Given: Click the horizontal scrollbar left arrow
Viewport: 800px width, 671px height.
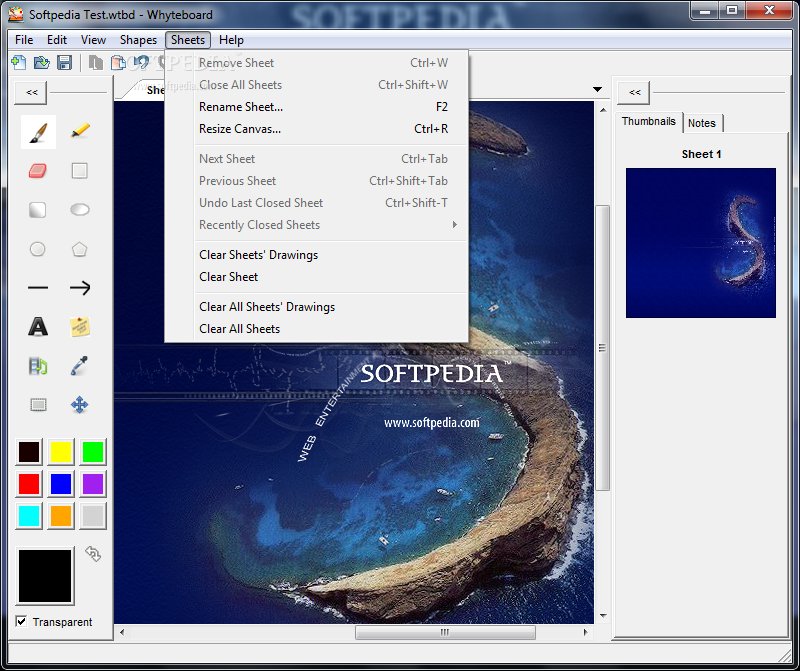Looking at the screenshot, I should [122, 632].
